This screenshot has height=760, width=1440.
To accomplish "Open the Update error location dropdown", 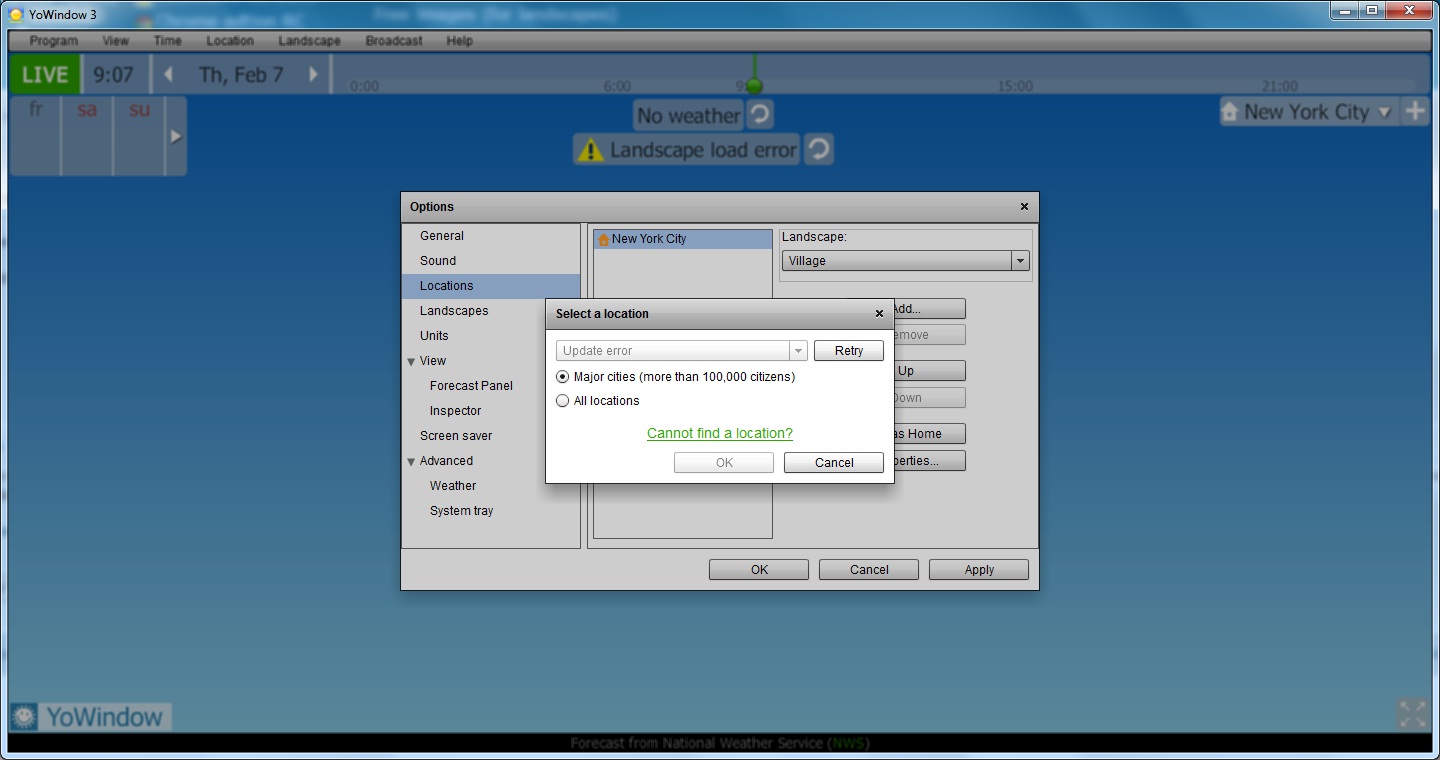I will pyautogui.click(x=798, y=351).
